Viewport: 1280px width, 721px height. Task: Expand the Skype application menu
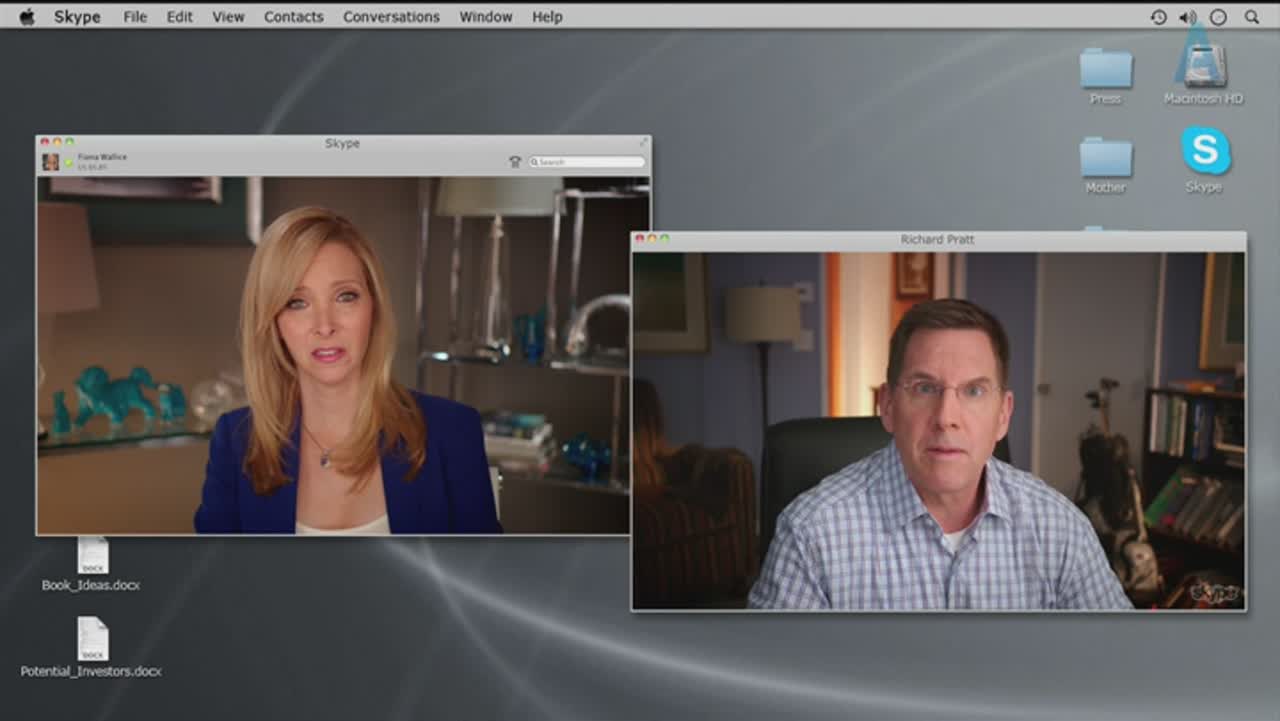[77, 17]
